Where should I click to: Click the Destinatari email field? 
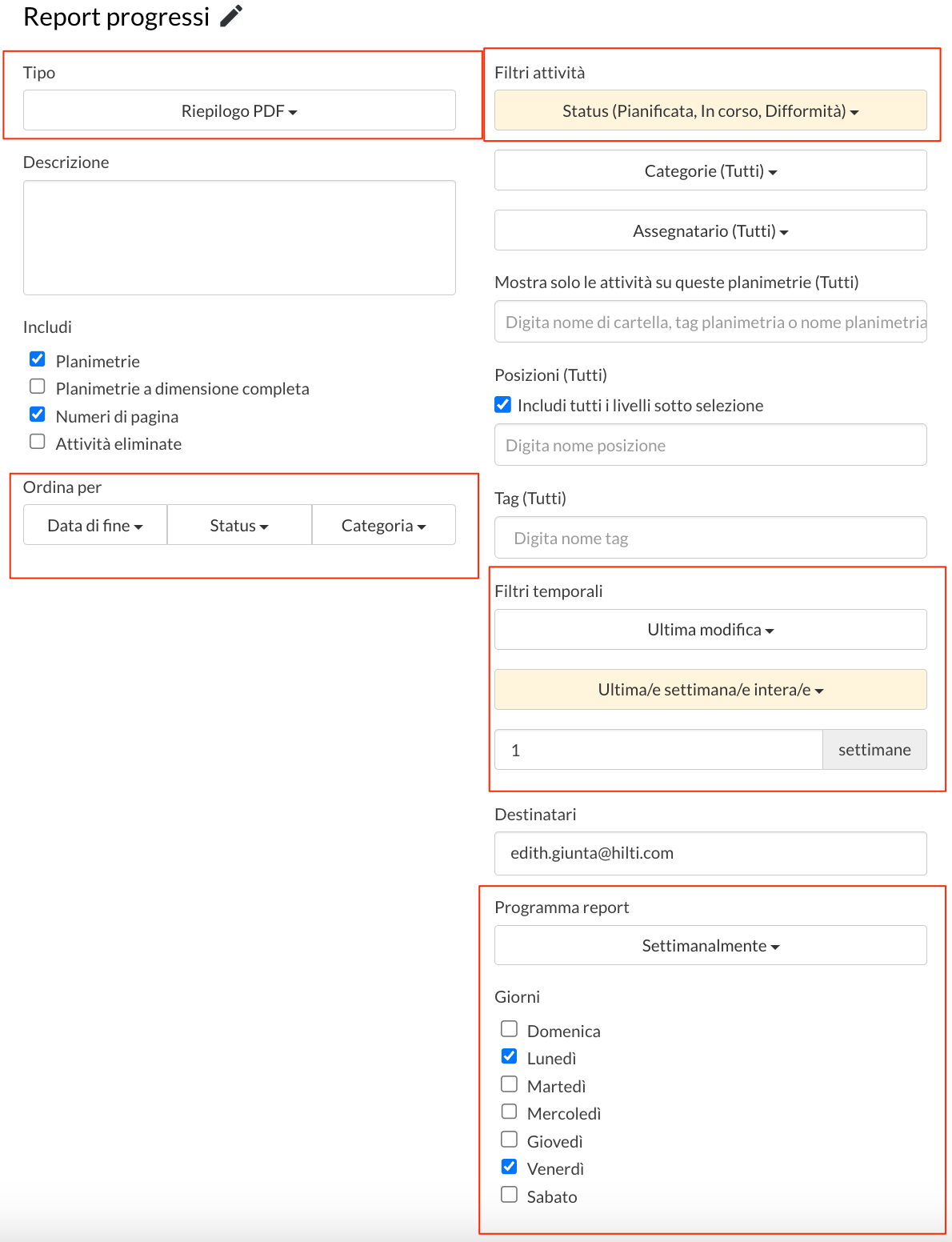point(710,853)
